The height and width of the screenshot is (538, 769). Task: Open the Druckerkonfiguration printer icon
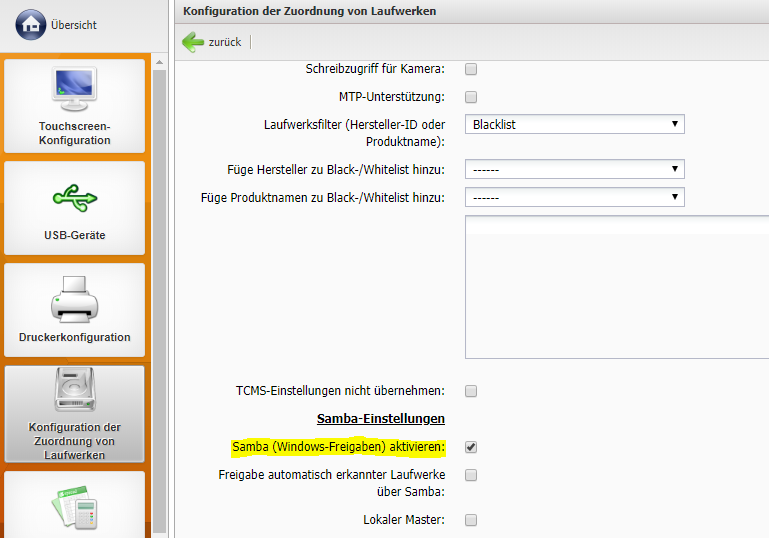[x=74, y=297]
